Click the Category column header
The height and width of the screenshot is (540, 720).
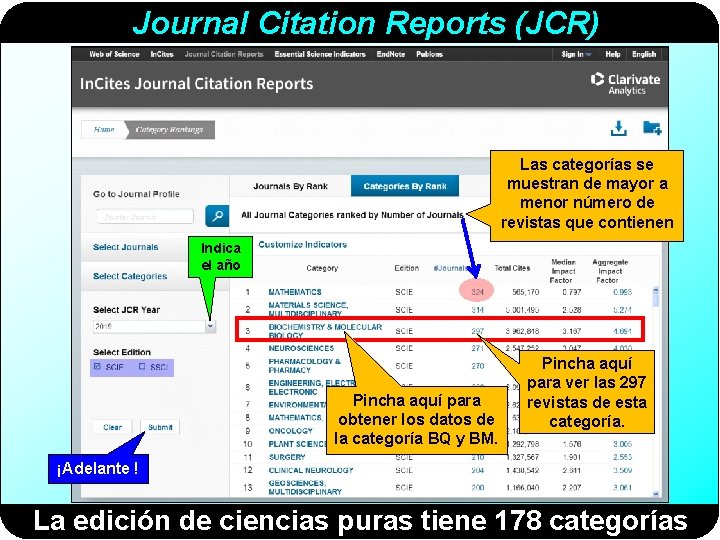[x=322, y=268]
